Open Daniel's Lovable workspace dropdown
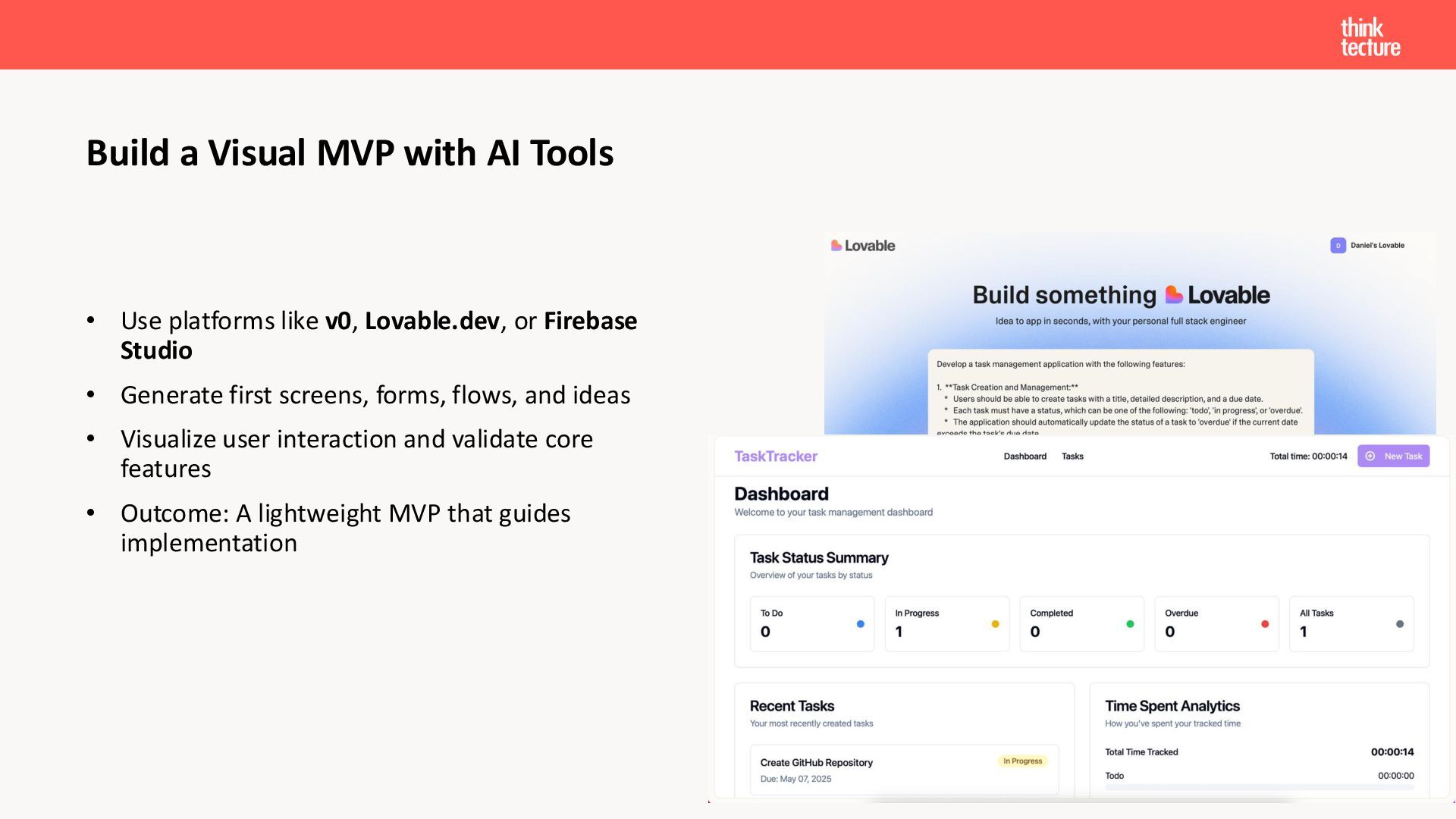1456x819 pixels. click(1377, 246)
